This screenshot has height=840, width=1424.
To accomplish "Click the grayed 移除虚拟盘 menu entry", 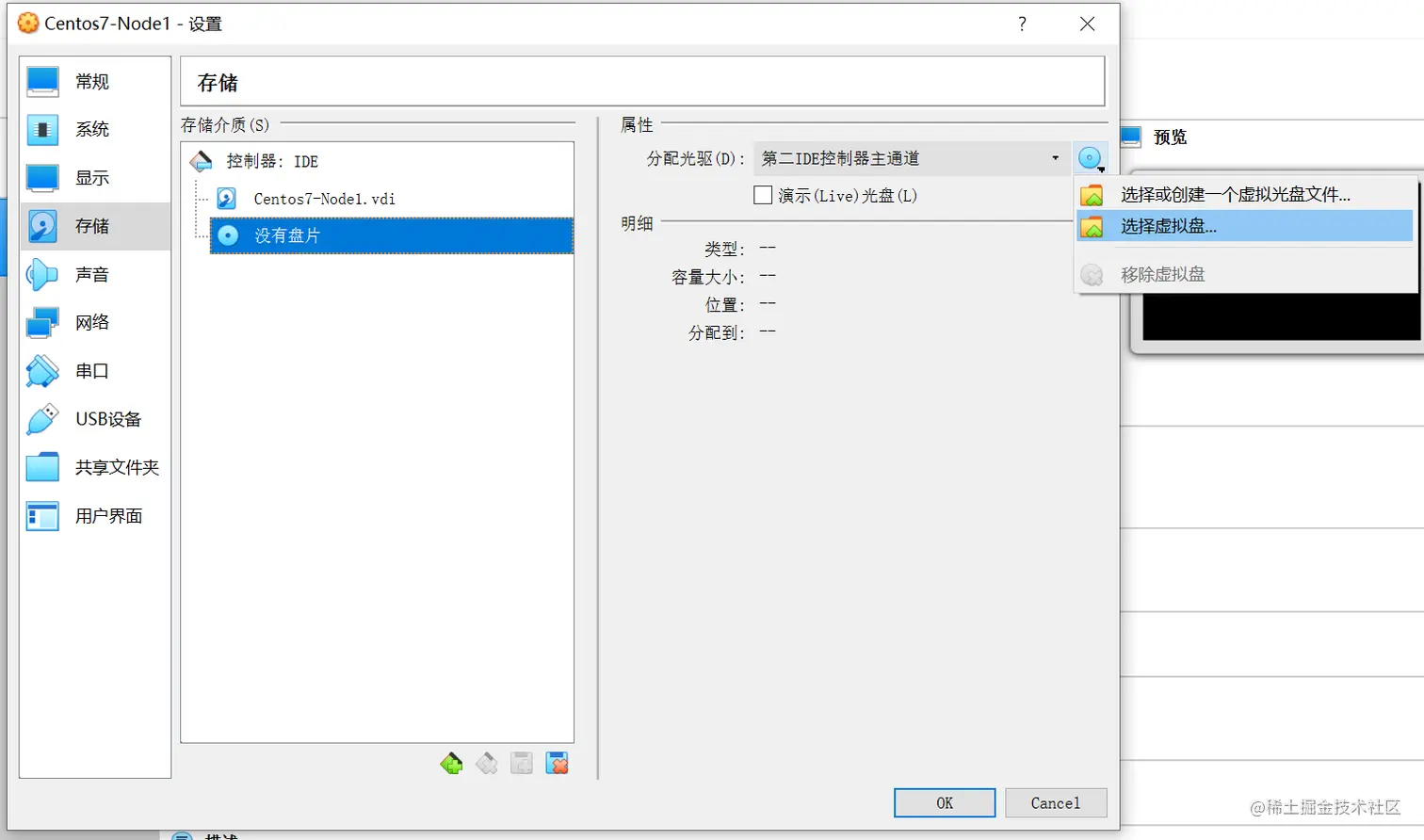I will 1244,274.
